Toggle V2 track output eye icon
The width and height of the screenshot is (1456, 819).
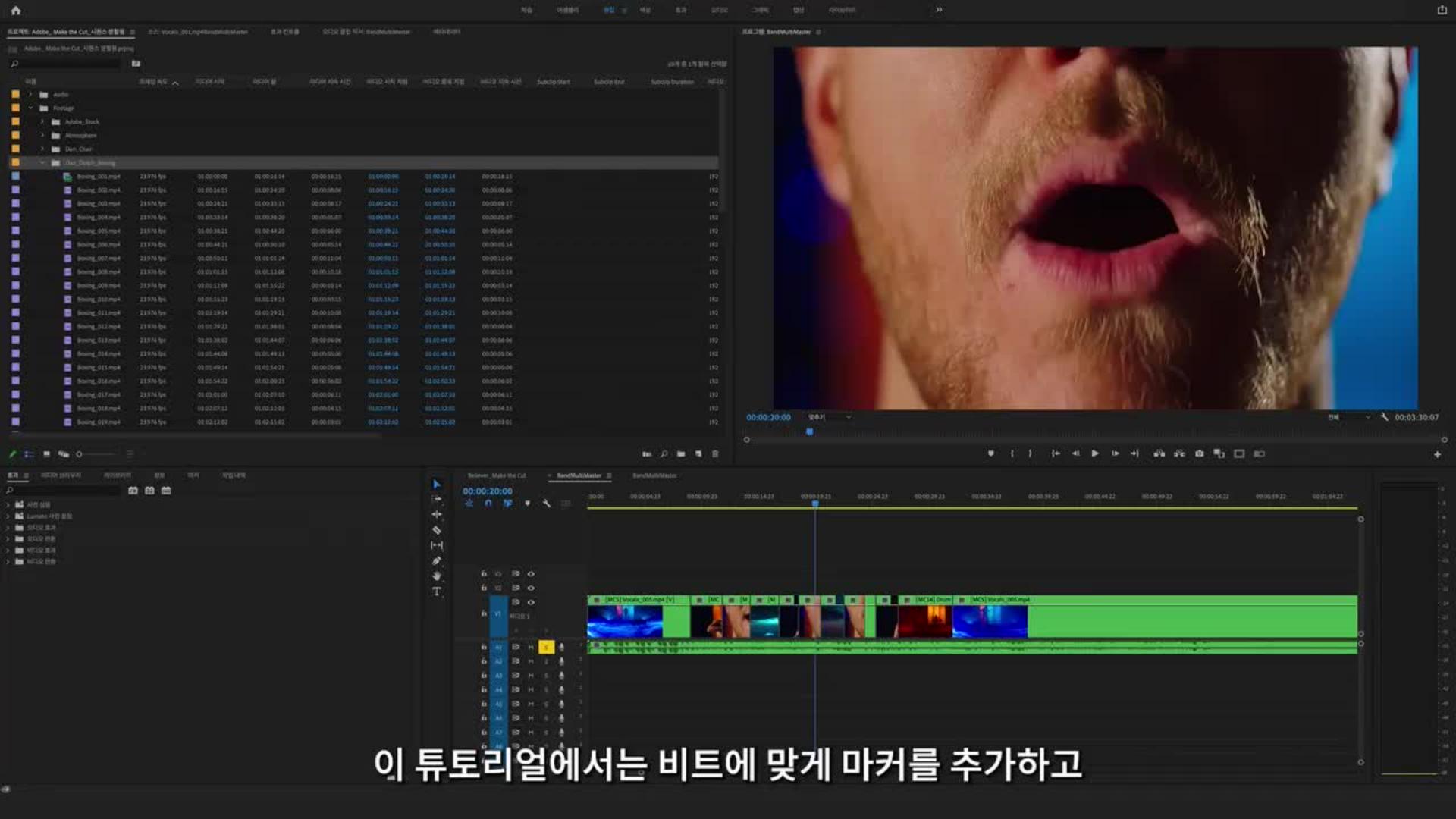point(531,588)
